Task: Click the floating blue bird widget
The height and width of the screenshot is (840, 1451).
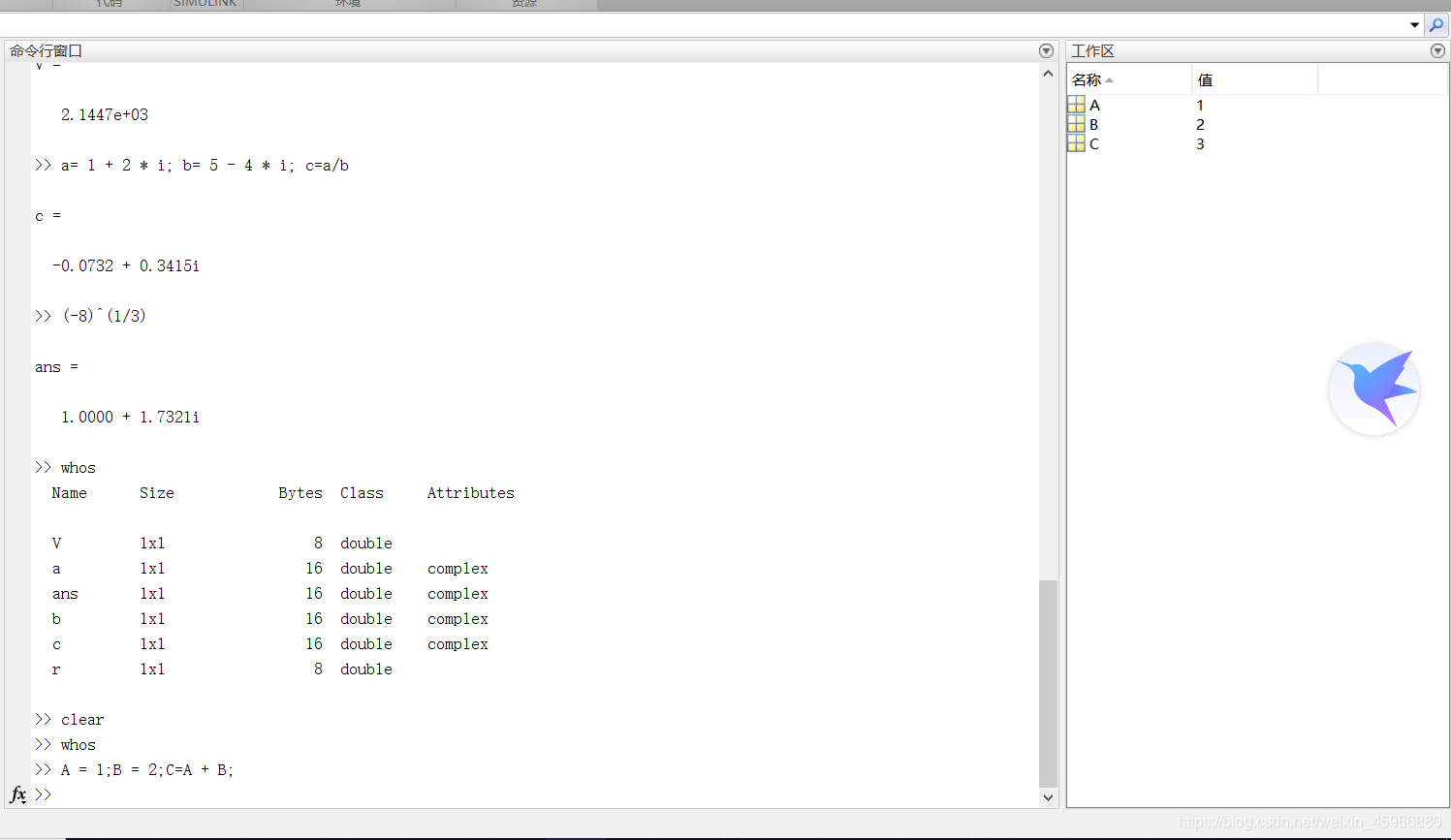Action: pos(1374,389)
